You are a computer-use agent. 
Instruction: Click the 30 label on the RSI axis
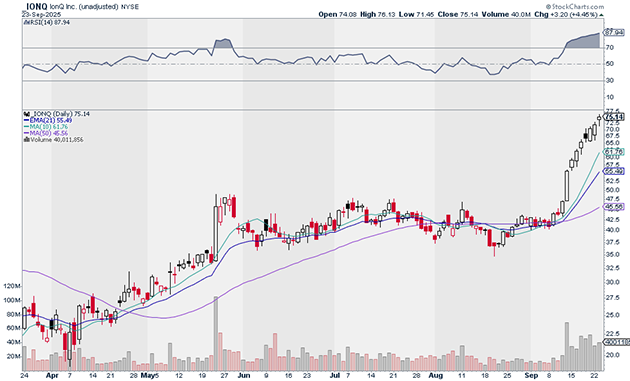coord(610,80)
